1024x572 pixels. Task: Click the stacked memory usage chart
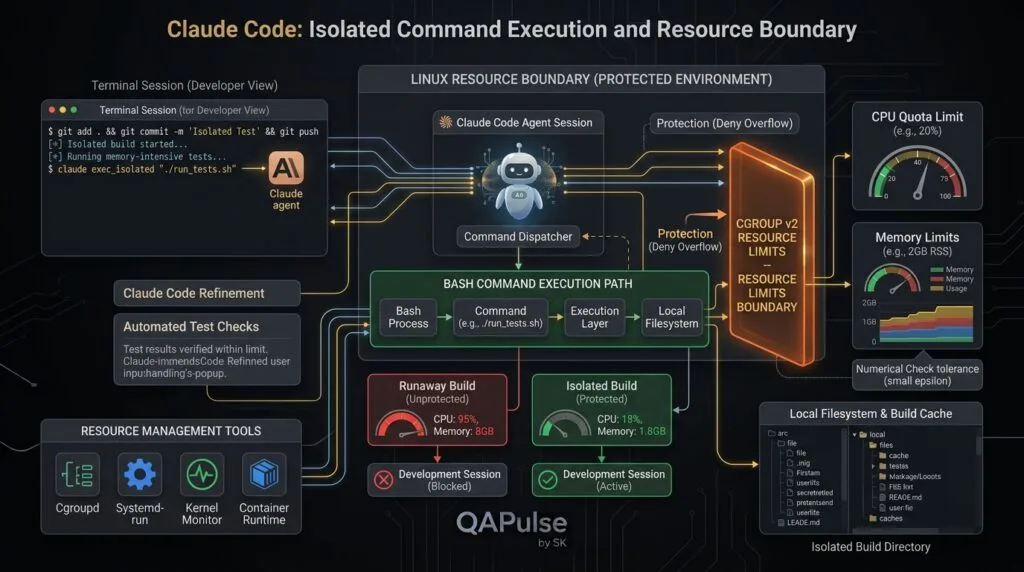(x=926, y=323)
